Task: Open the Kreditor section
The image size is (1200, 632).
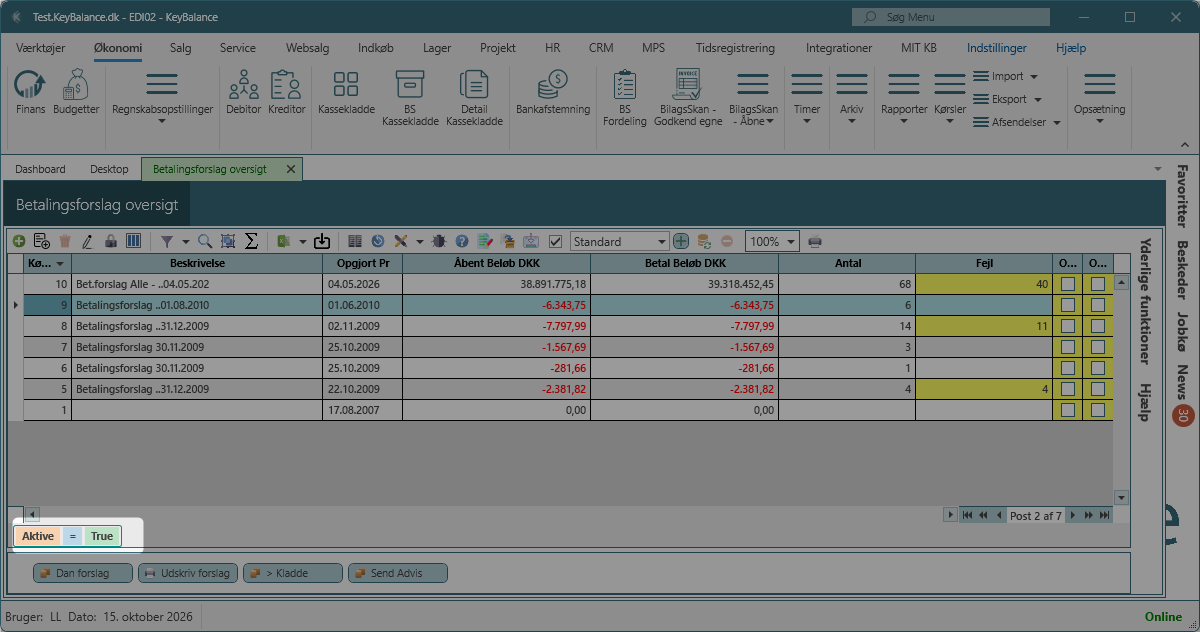Action: click(287, 91)
